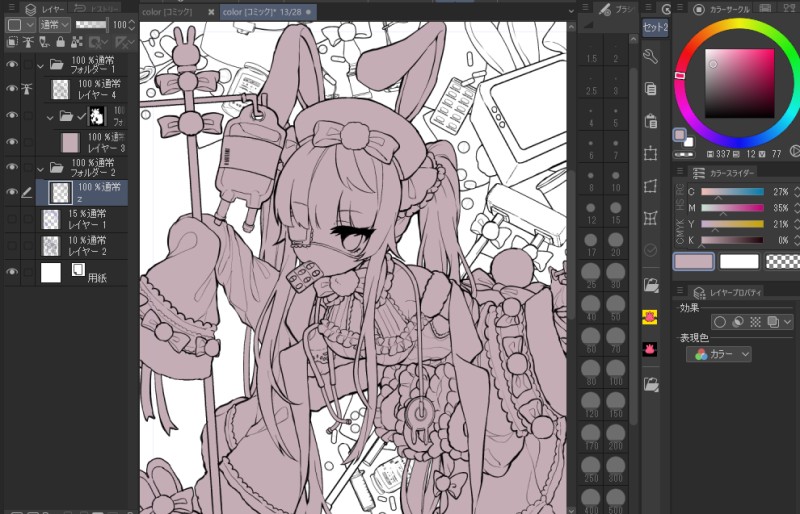The width and height of the screenshot is (800, 514).
Task: Select the 50 brush size preset
Action: click(x=616, y=309)
